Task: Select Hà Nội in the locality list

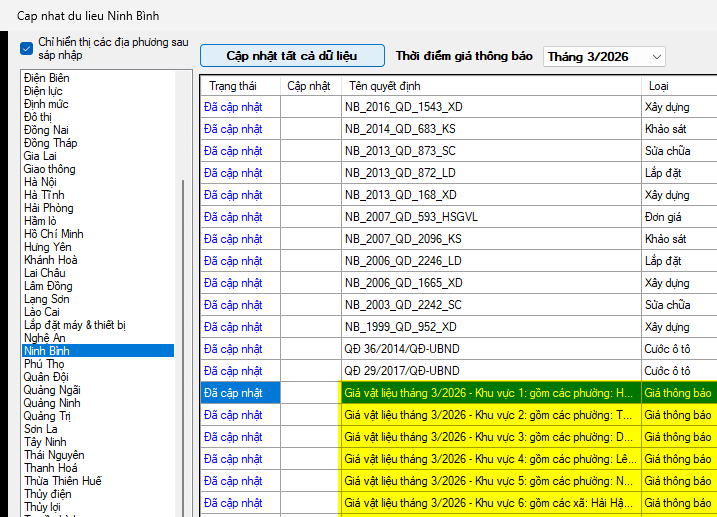Action: click(41, 182)
